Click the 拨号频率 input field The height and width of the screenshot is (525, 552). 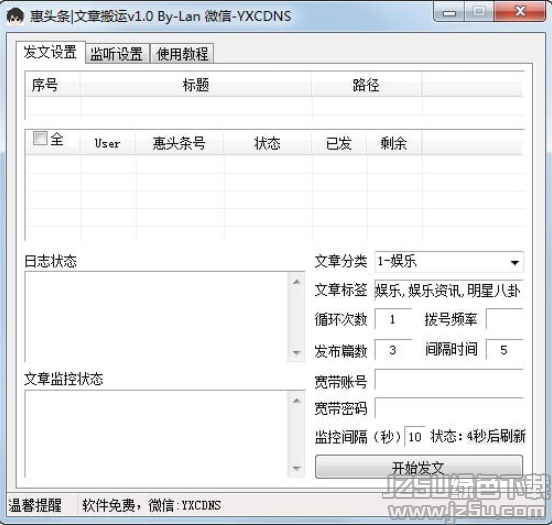[504, 319]
